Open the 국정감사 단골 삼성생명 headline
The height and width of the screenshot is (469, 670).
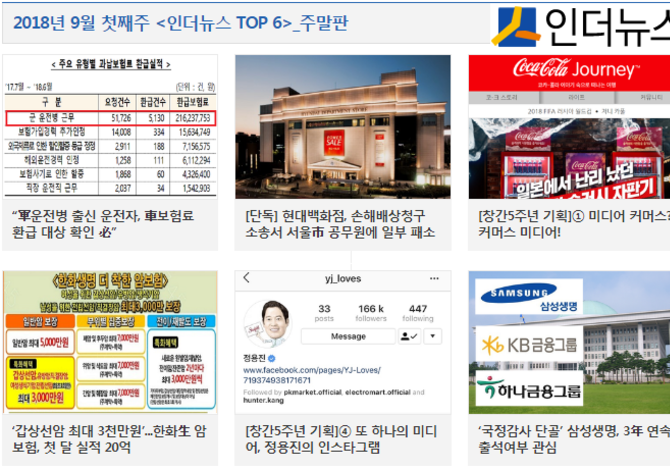(x=574, y=439)
